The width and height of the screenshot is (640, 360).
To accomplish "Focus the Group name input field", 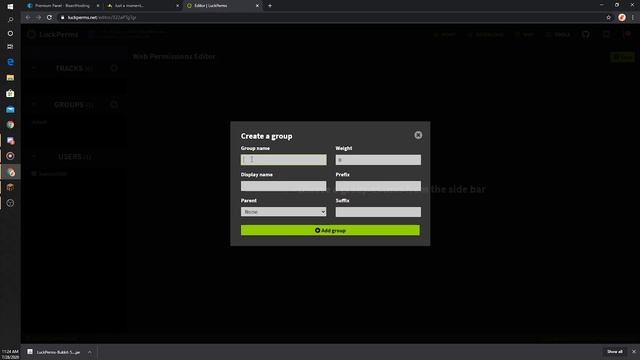I will tap(283, 160).
